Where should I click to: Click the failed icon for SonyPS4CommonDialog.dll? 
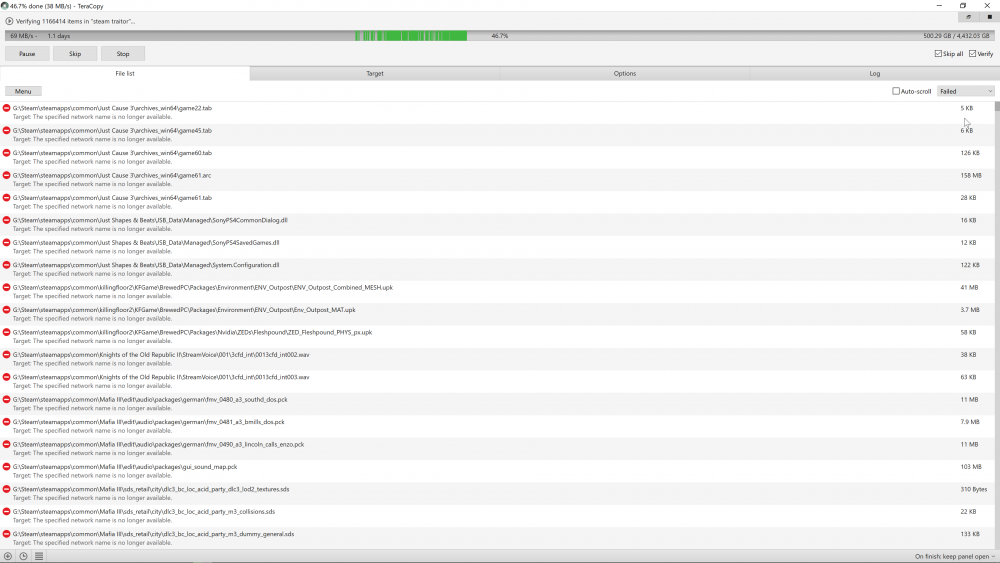click(6, 220)
